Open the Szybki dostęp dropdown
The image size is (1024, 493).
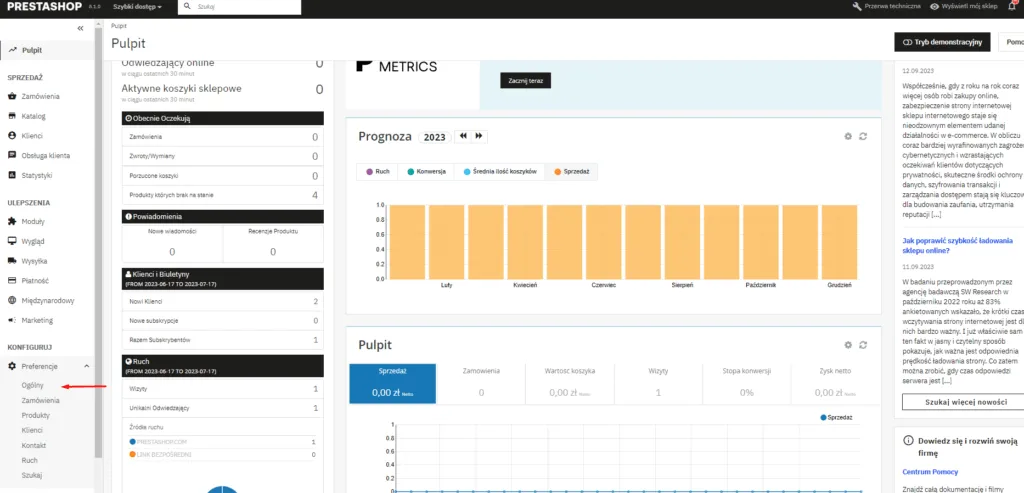tap(137, 7)
